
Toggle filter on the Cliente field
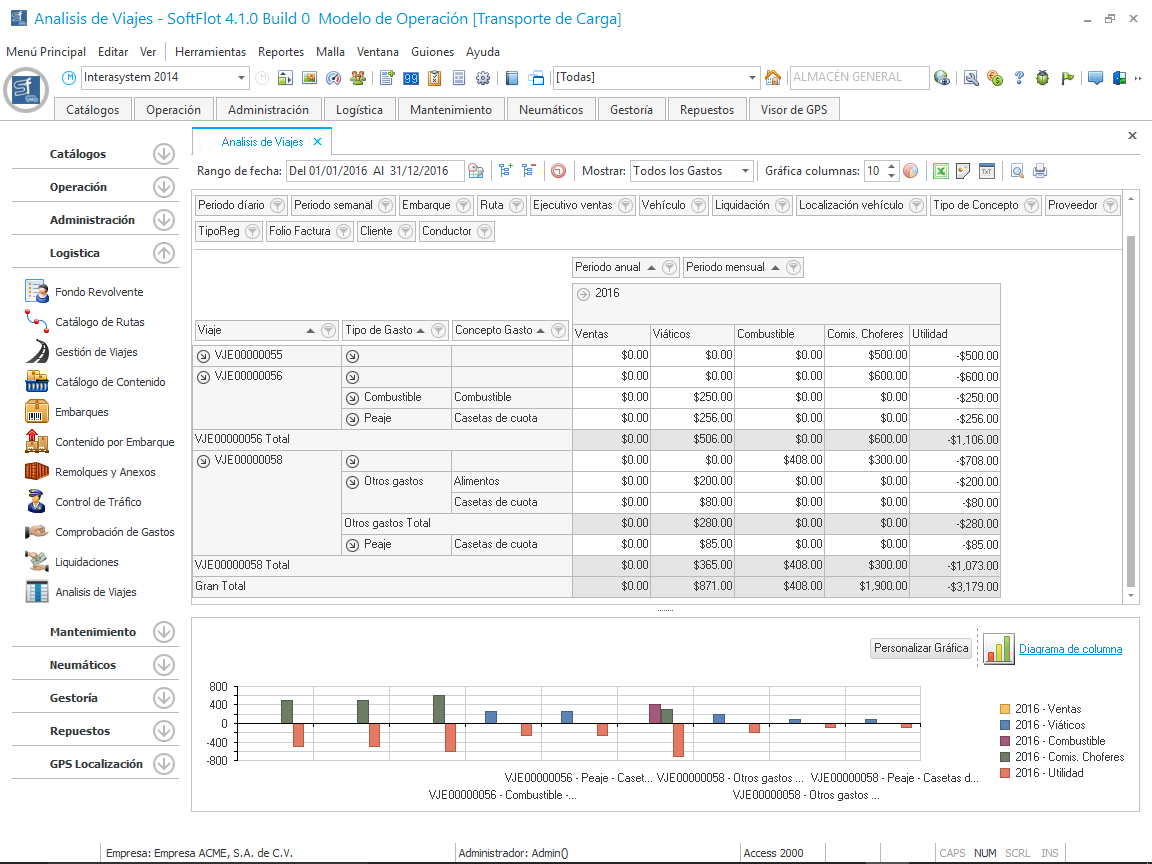pyautogui.click(x=405, y=231)
